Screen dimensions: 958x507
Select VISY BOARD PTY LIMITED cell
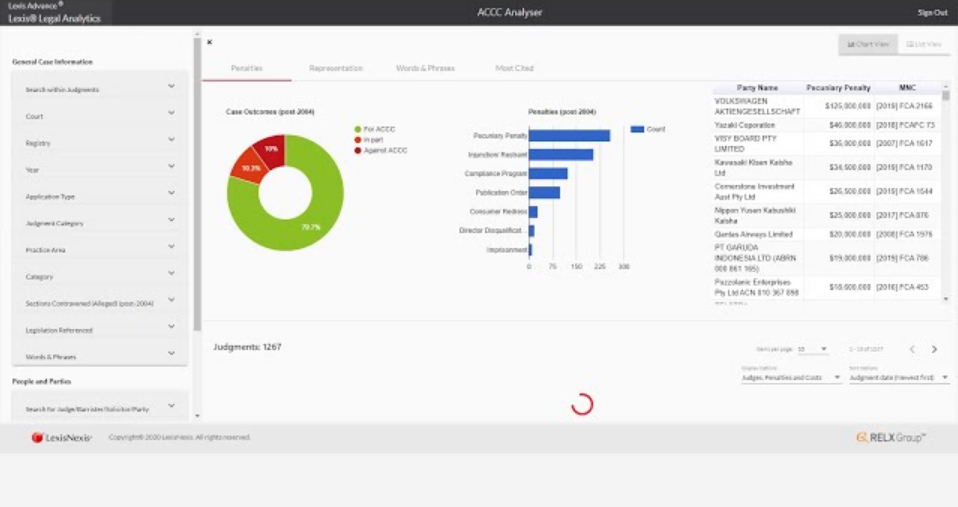[x=757, y=144]
